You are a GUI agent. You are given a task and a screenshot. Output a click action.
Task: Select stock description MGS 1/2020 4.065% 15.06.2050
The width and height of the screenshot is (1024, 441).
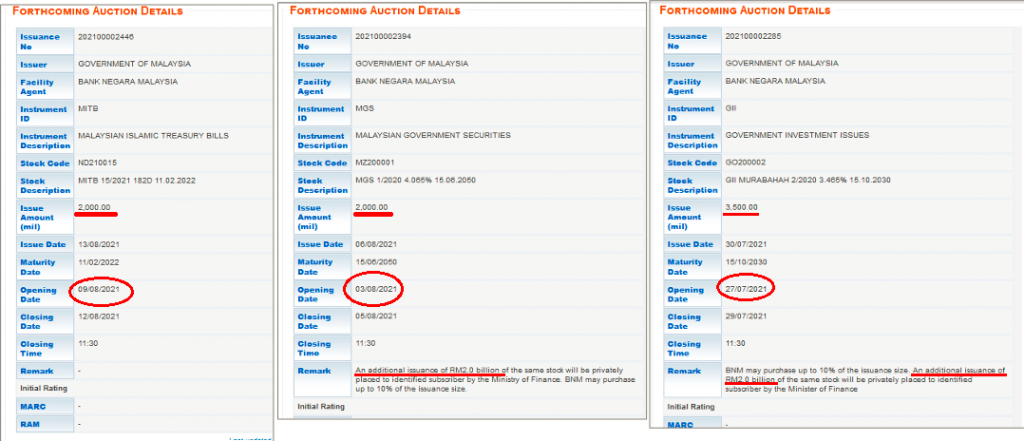pyautogui.click(x=417, y=180)
